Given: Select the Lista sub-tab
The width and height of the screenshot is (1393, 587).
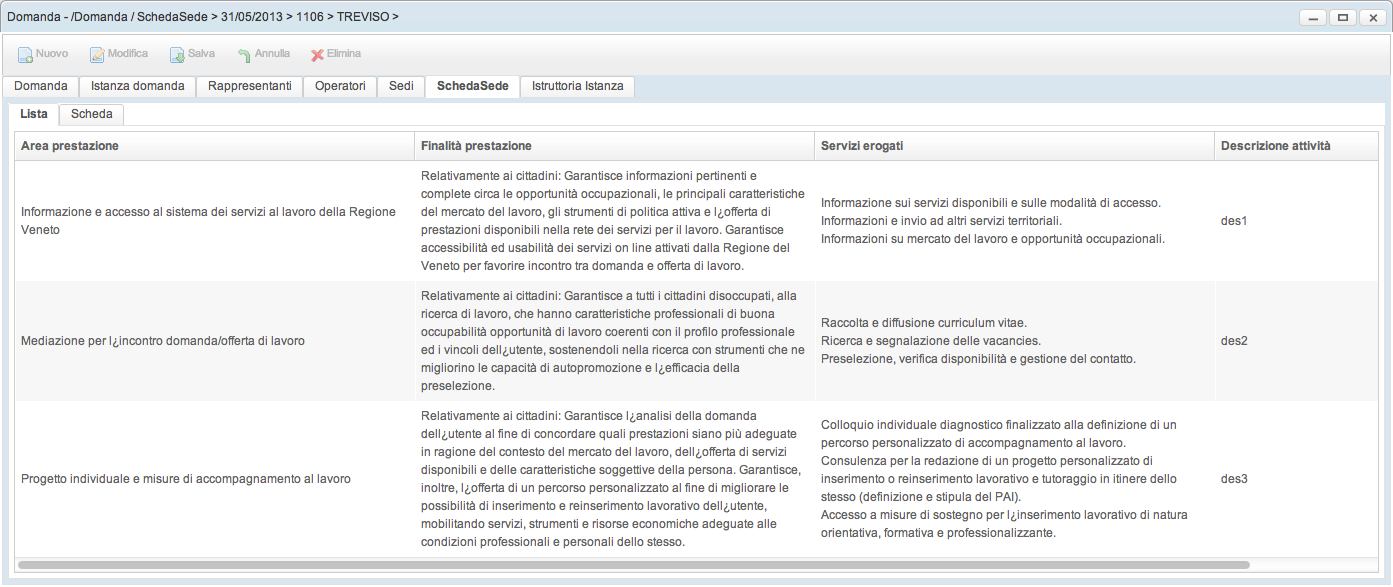Looking at the screenshot, I should pos(34,114).
